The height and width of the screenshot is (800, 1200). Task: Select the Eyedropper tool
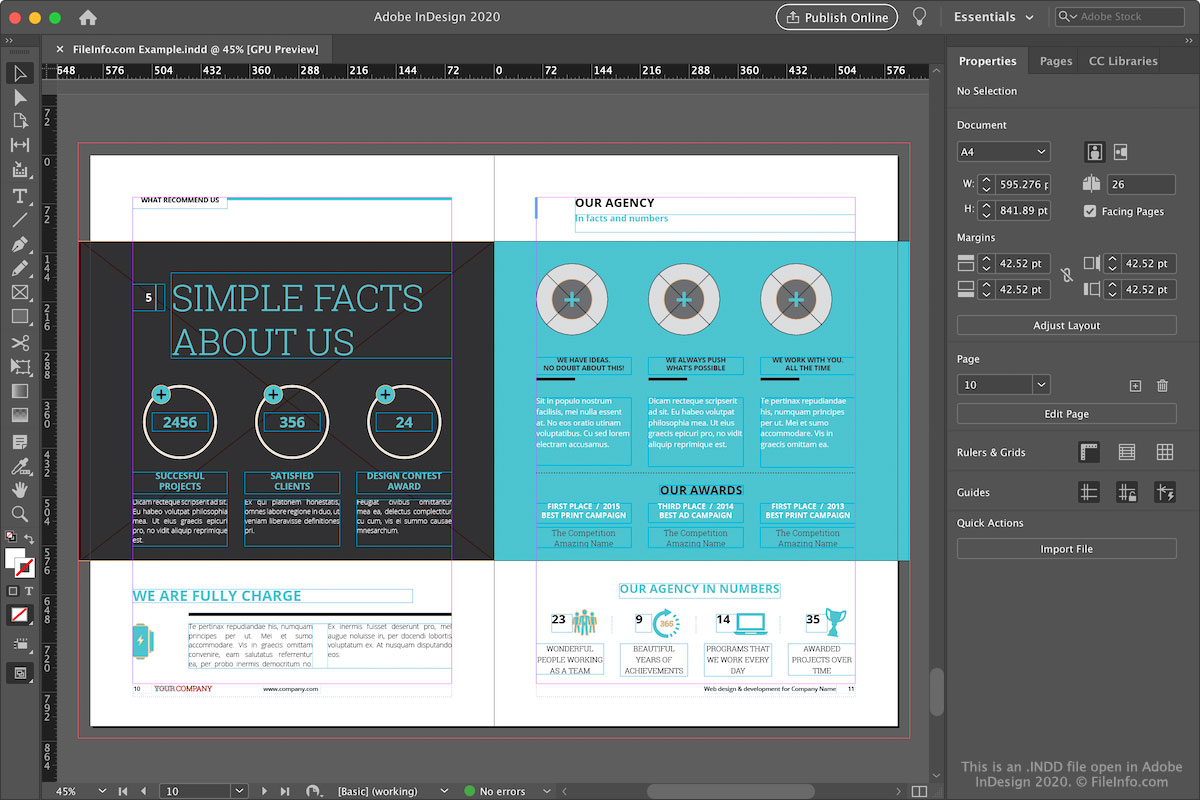pos(19,466)
